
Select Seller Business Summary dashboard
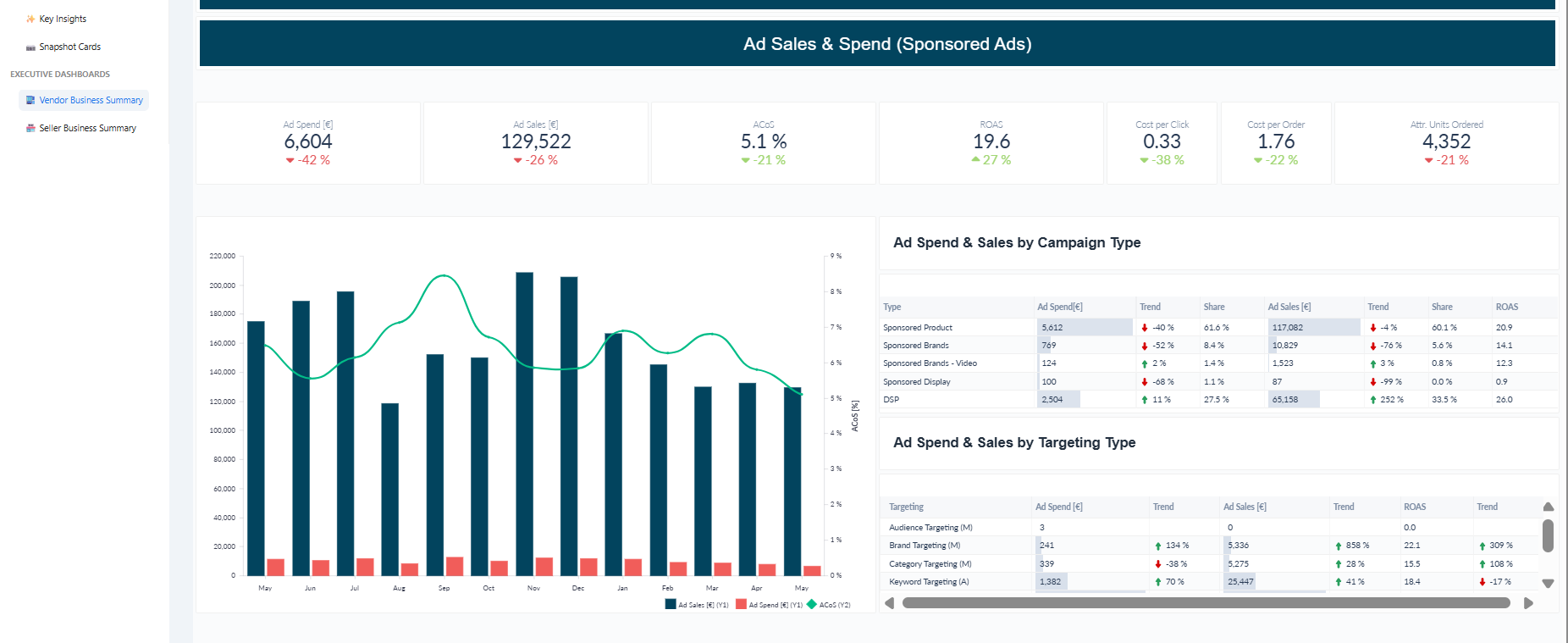tap(88, 128)
